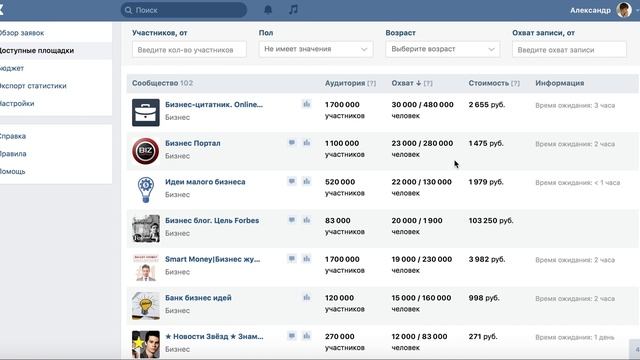Click the Александр account name
Image resolution: width=640 pixels, height=360 pixels.
[x=590, y=10]
